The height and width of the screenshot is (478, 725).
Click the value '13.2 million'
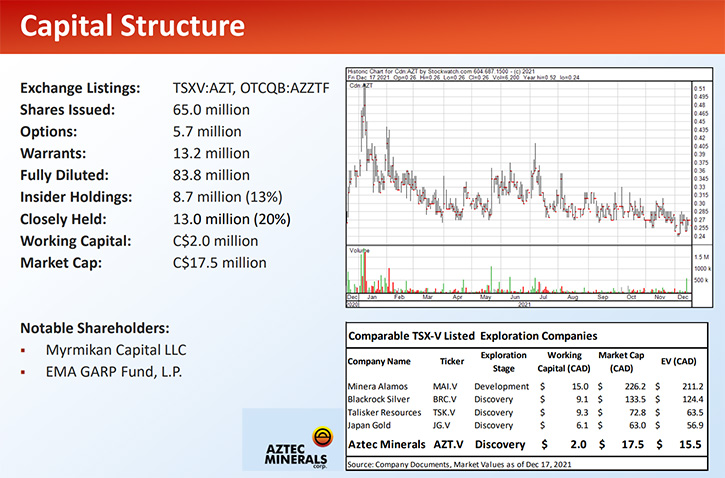point(211,153)
